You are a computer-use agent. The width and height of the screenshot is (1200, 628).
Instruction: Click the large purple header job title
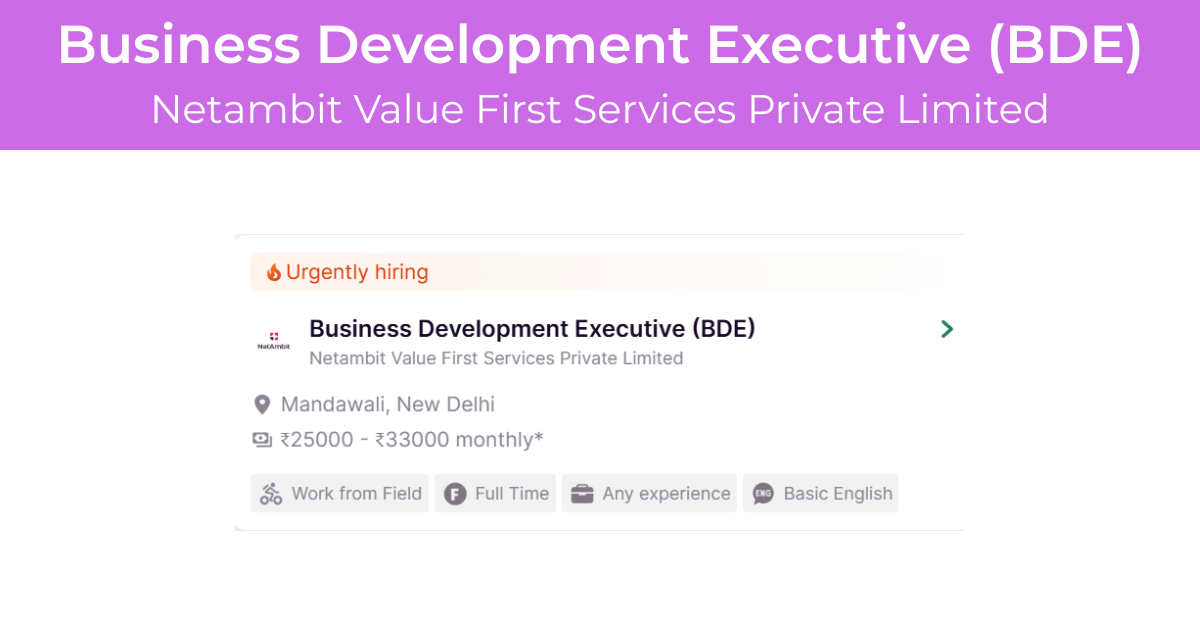click(600, 45)
